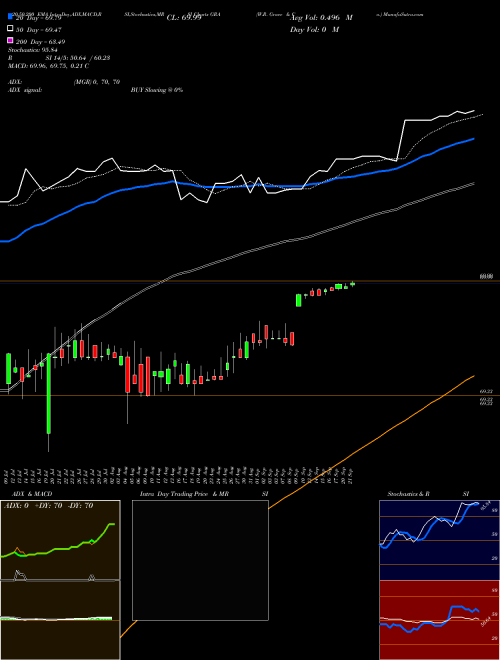This screenshot has height=660, width=500.
Task: Open the blue Stochastics indicator chart
Action: point(439,540)
